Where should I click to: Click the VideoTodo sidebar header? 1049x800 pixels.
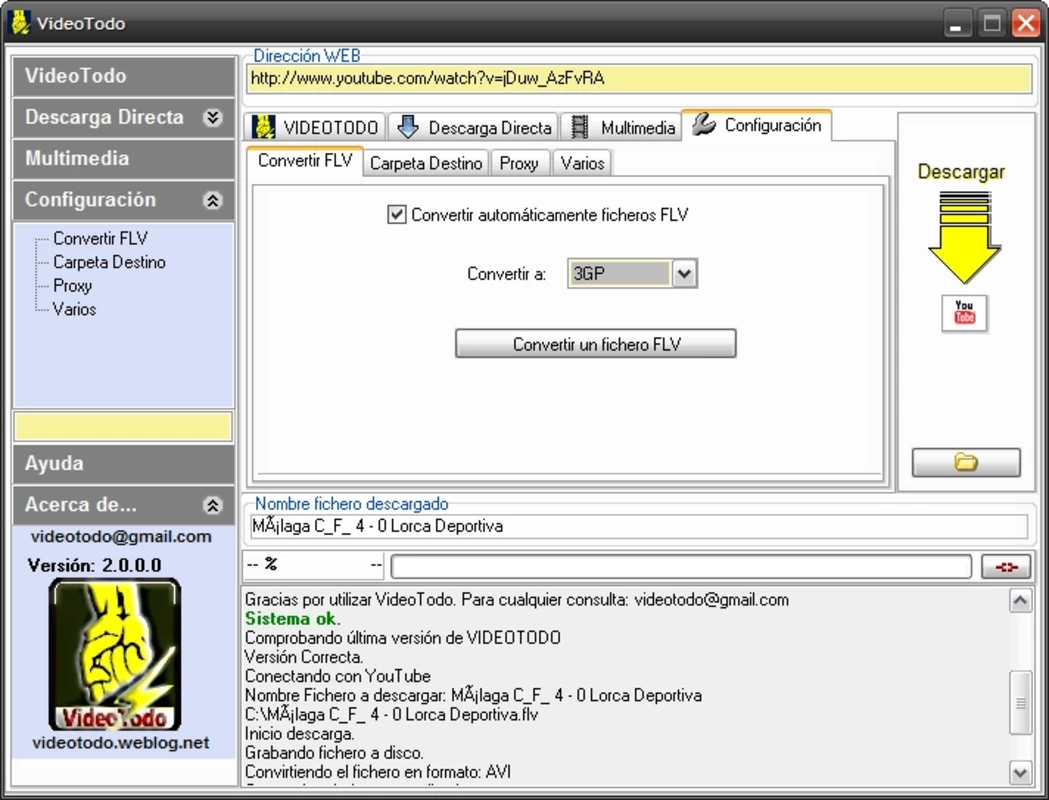coord(124,76)
